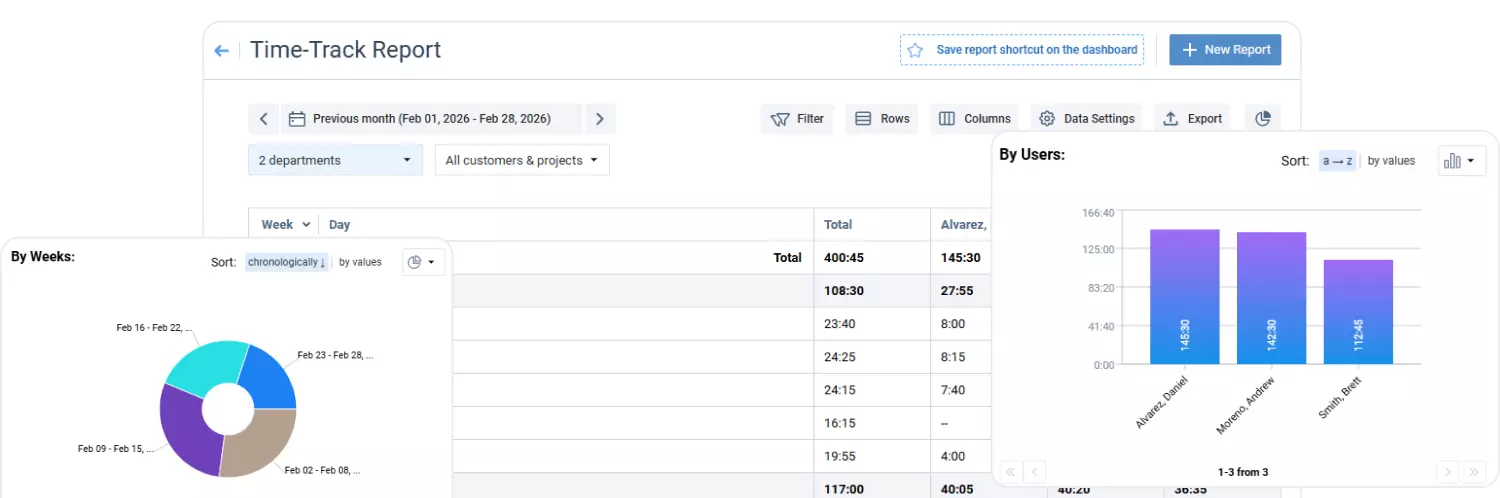1500x498 pixels.
Task: Click the star Save report shortcut button
Action: coord(1022,50)
